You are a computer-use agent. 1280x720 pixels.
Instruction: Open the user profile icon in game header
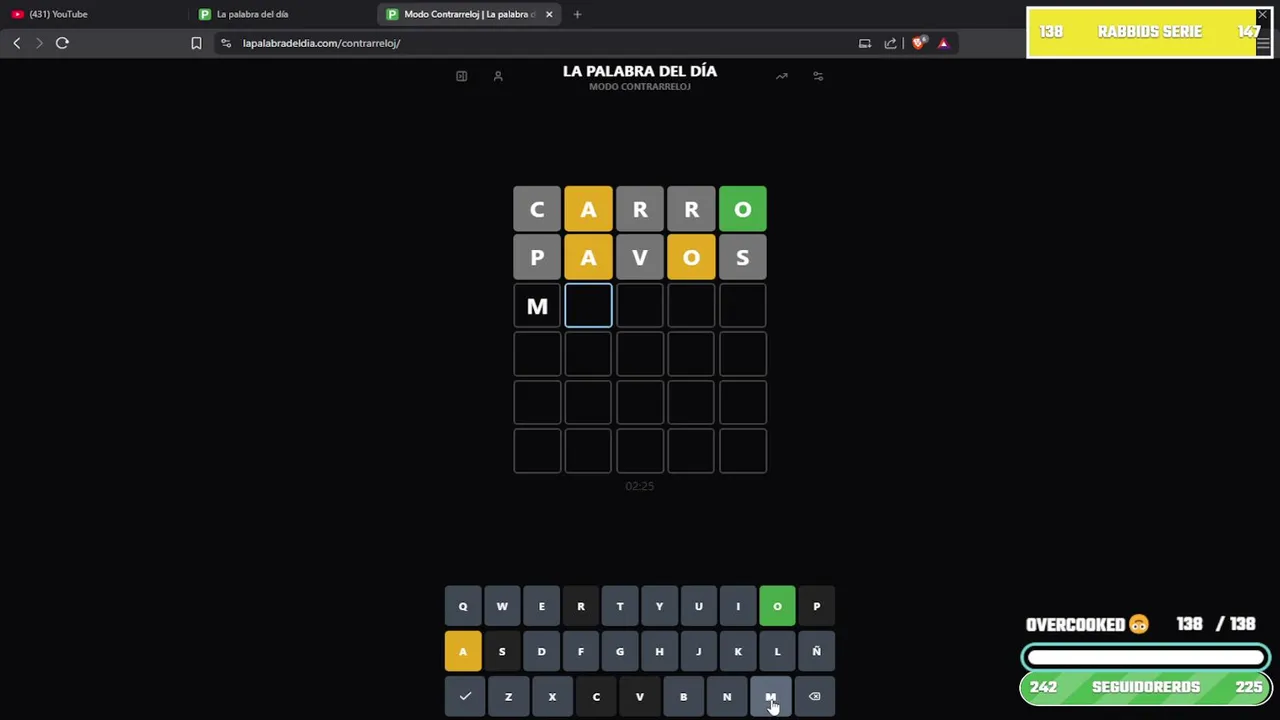point(498,76)
